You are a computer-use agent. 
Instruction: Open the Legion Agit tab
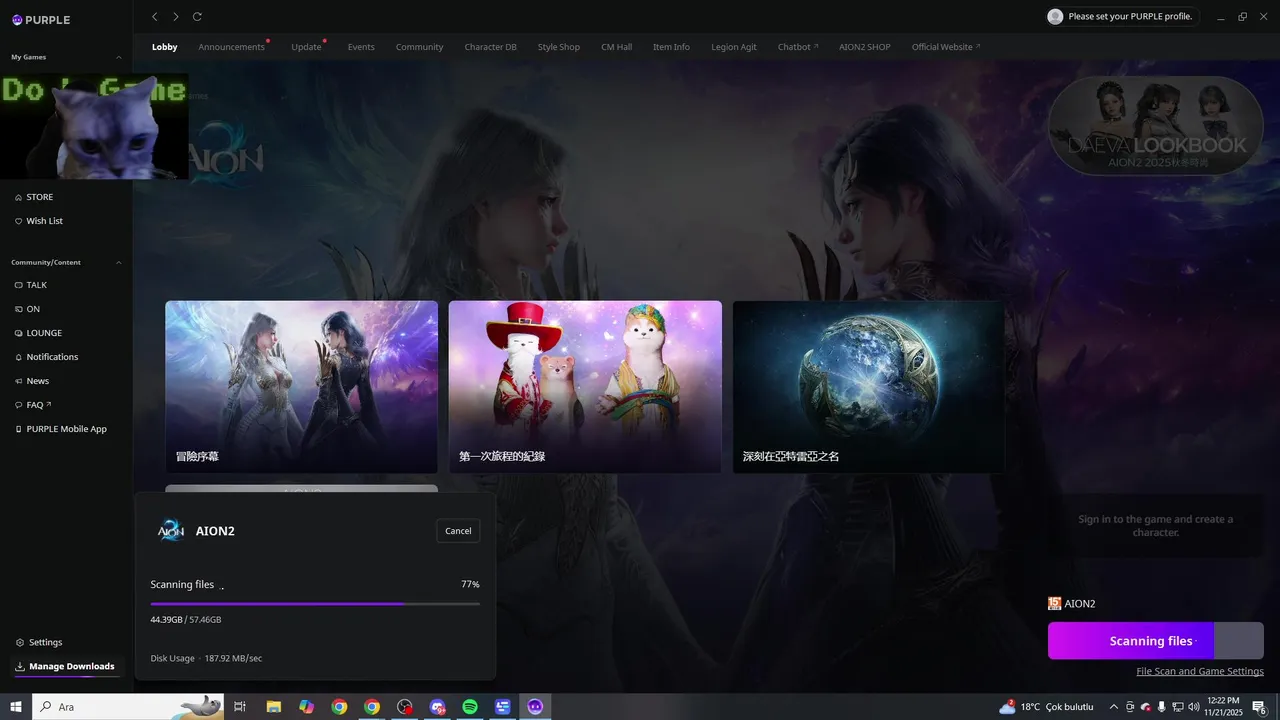tap(734, 47)
